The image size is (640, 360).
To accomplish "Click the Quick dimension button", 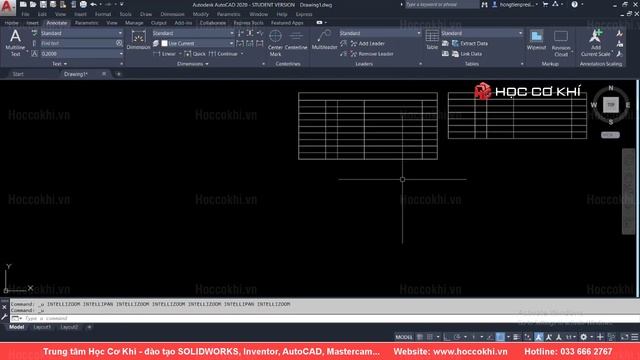I will click(195, 54).
